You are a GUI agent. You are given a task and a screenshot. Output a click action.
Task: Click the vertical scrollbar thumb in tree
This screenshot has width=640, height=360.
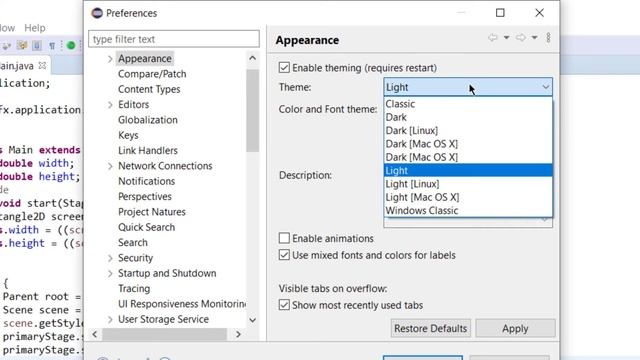[253, 110]
